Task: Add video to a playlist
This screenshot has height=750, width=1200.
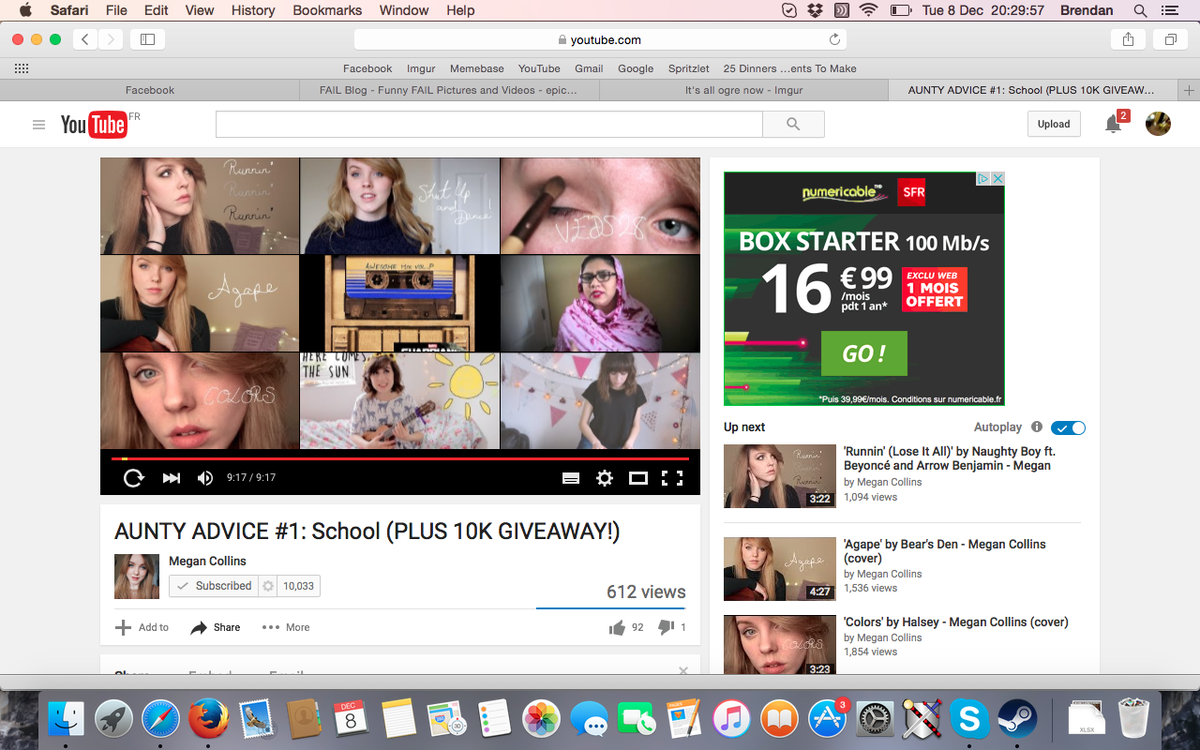Action: coord(142,628)
